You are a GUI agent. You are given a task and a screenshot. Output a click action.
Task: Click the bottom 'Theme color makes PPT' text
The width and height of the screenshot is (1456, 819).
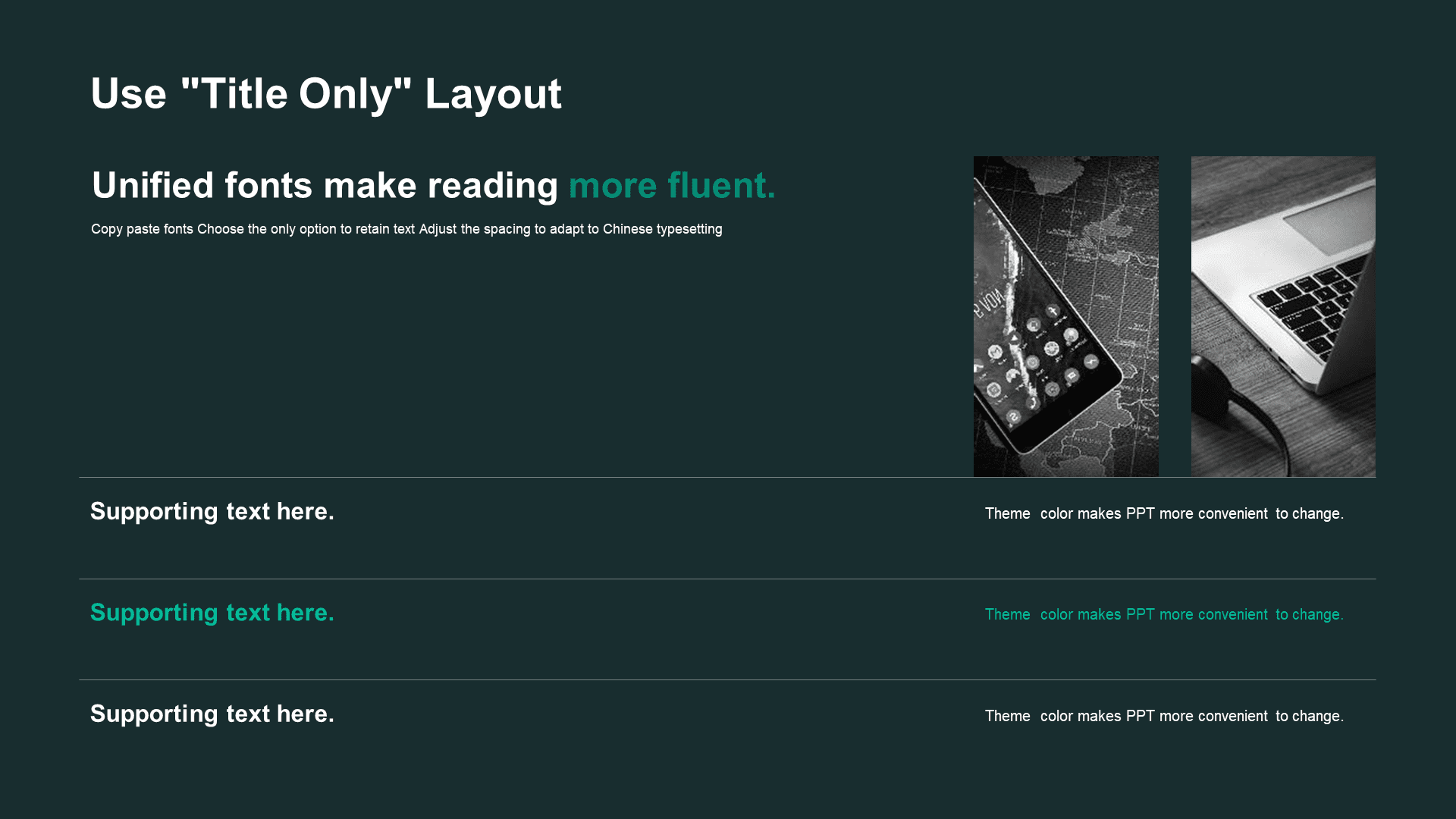click(x=1164, y=716)
